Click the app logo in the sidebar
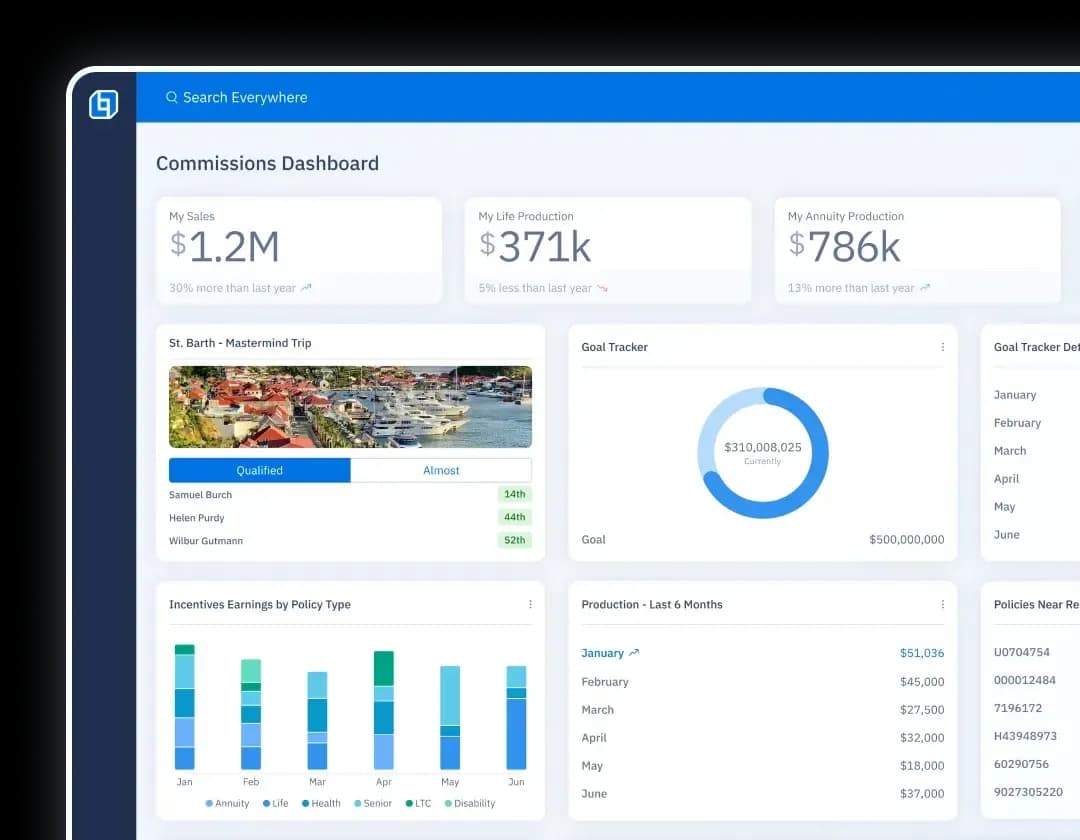1080x840 pixels. click(x=103, y=104)
